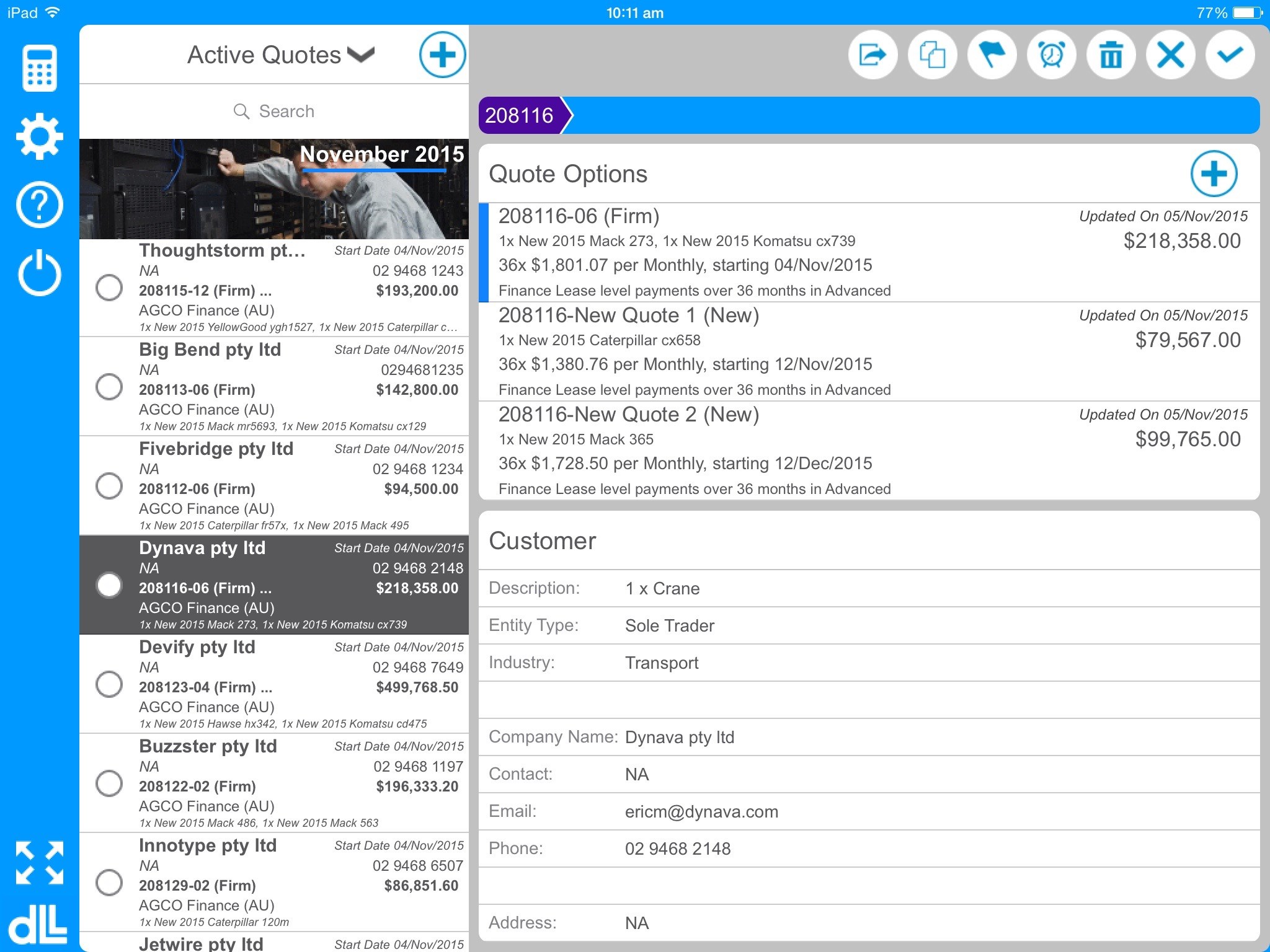Add a new quote option
Image resolution: width=1270 pixels, height=952 pixels.
coord(1214,174)
